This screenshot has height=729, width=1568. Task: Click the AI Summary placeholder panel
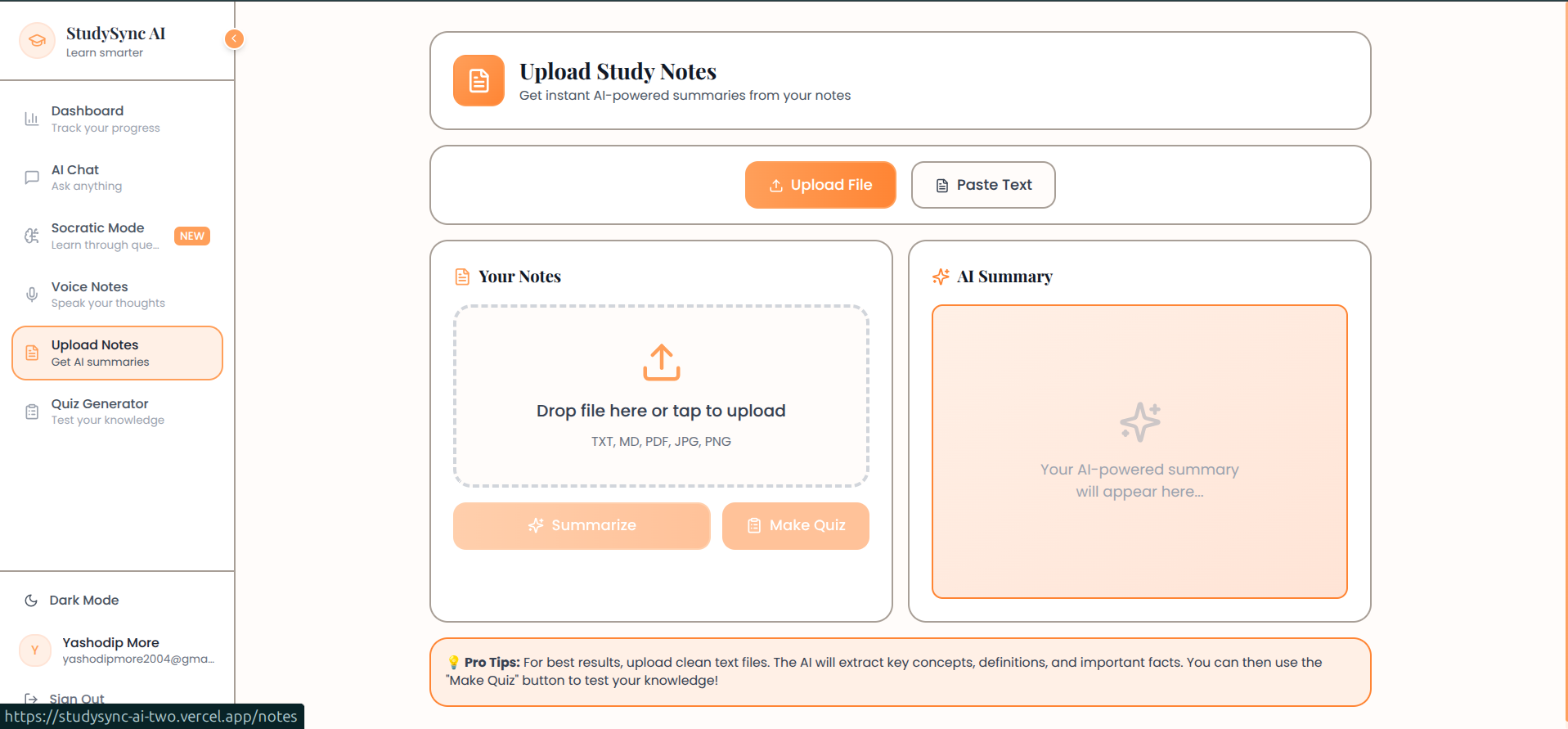click(x=1139, y=452)
